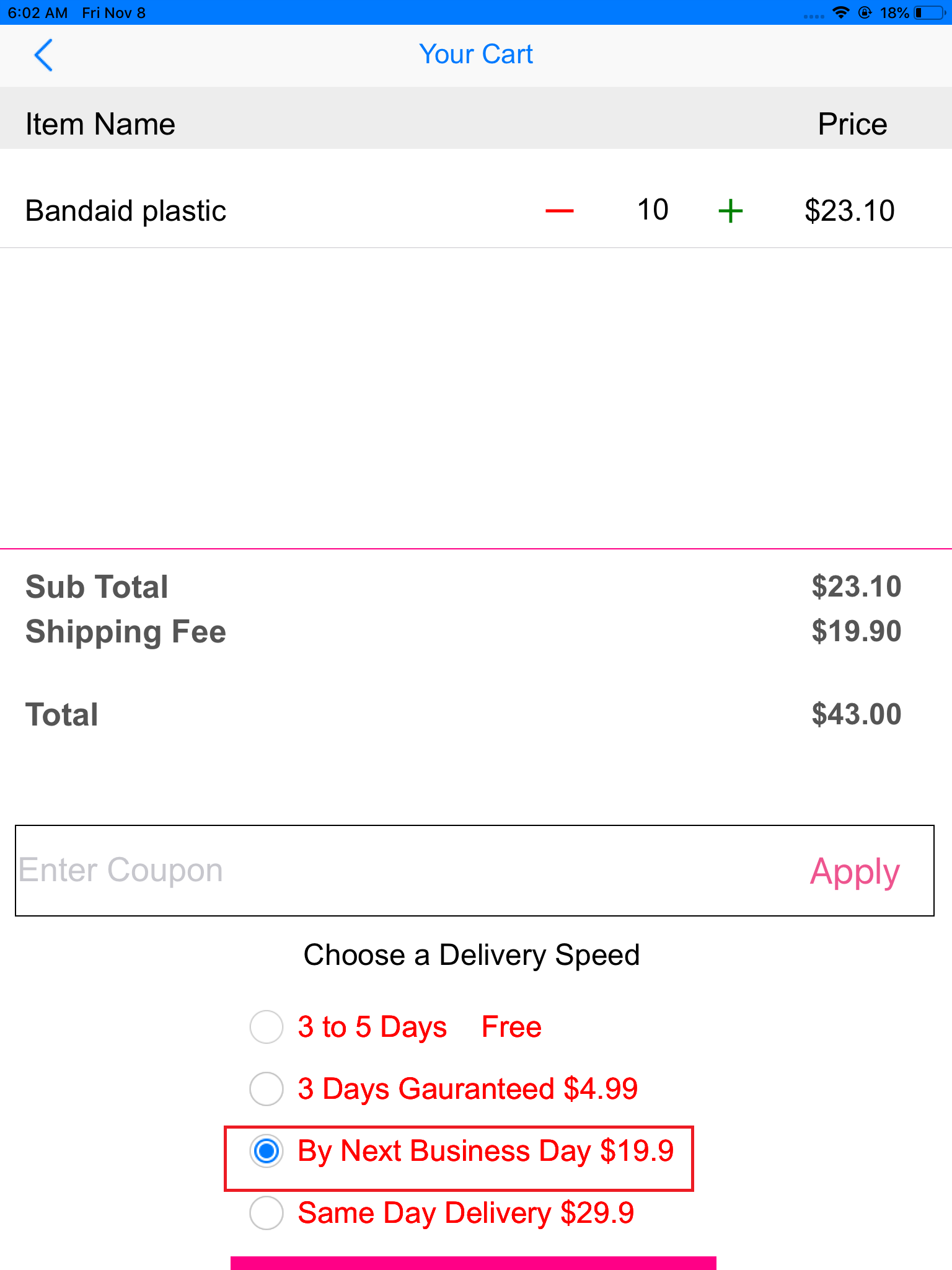The height and width of the screenshot is (1270, 952).
Task: Tap the quantity value 10
Action: (653, 210)
